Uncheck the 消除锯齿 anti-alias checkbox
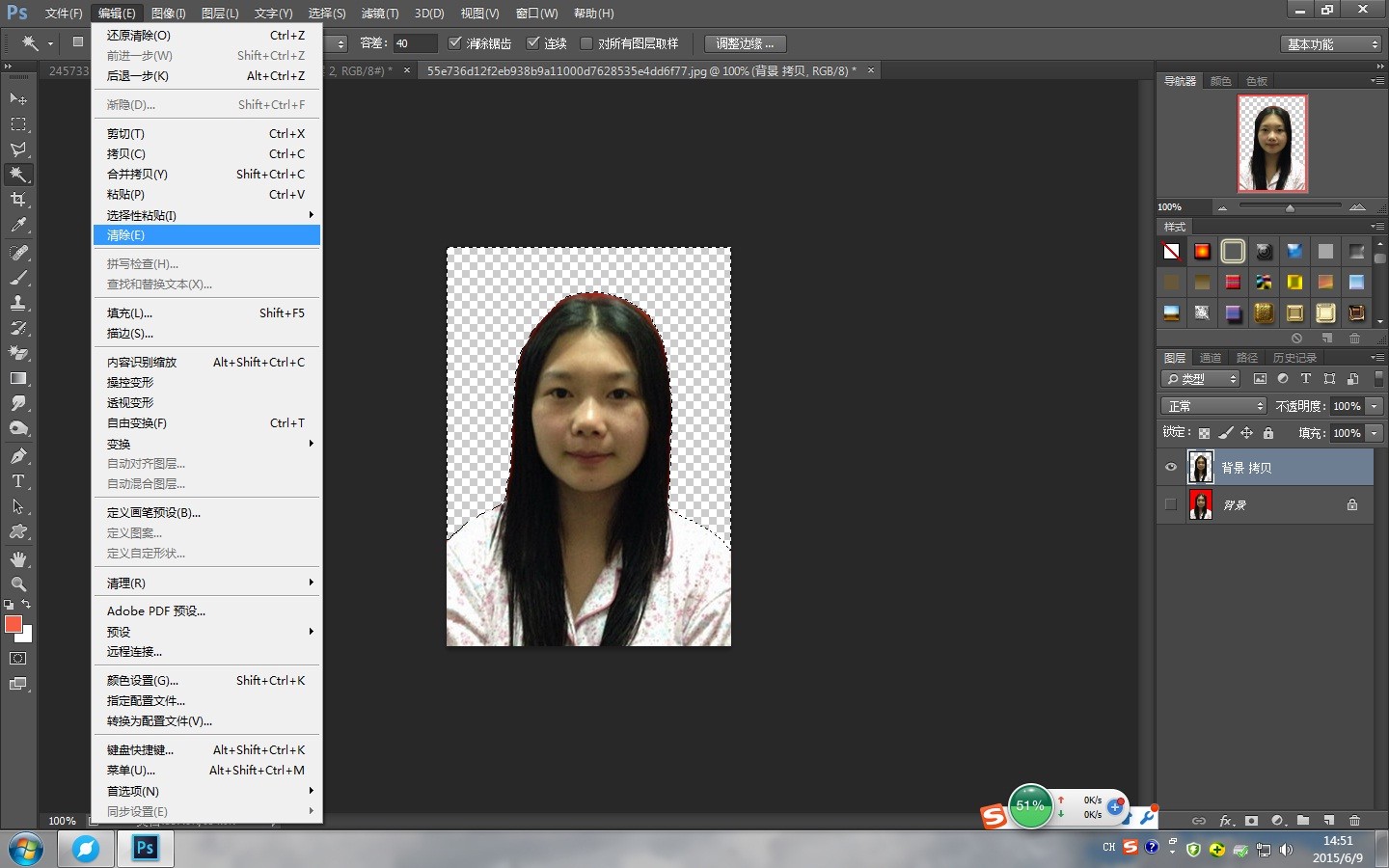The image size is (1389, 868). point(456,43)
